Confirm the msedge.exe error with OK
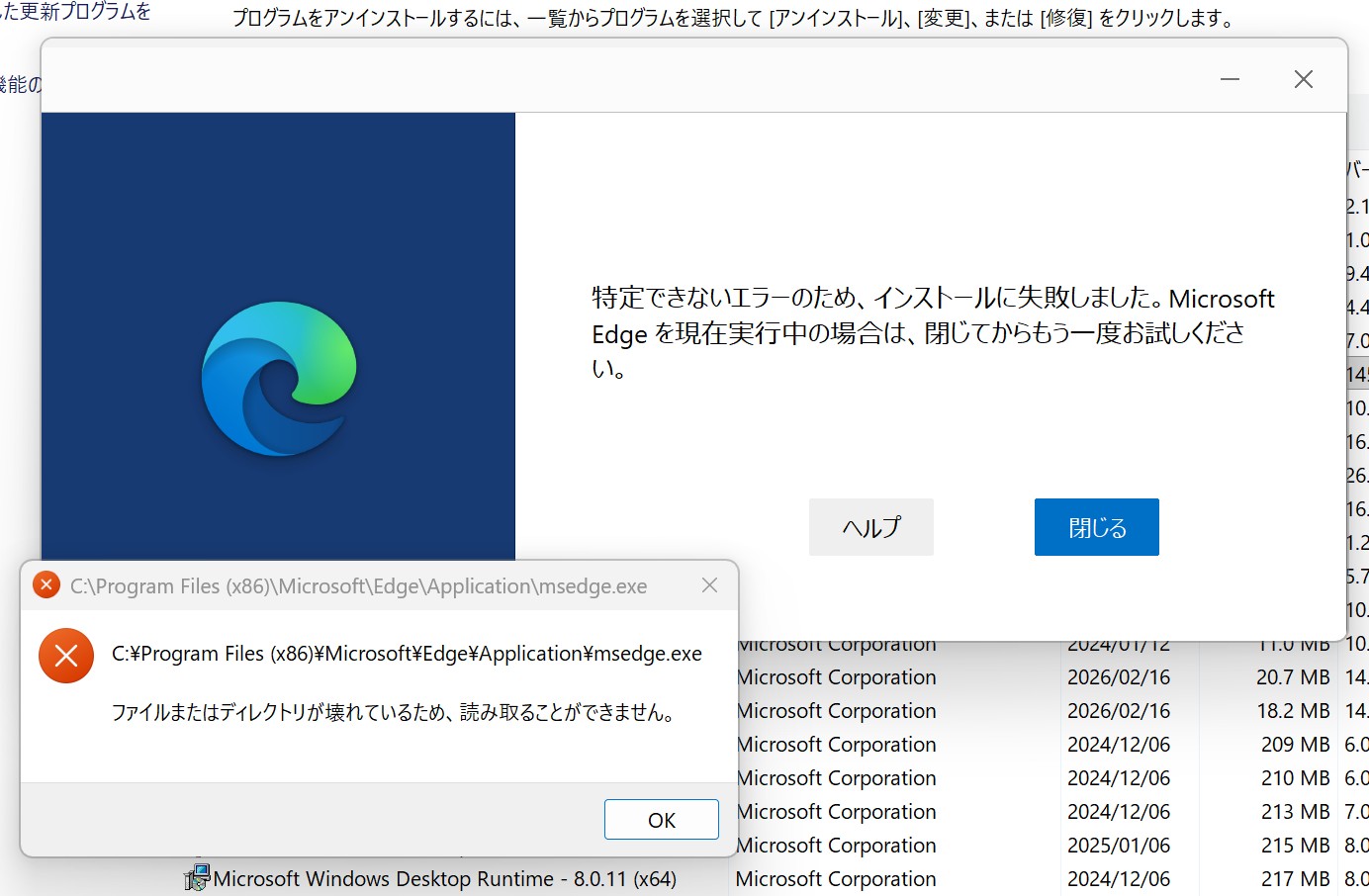Image resolution: width=1369 pixels, height=896 pixels. 661,820
